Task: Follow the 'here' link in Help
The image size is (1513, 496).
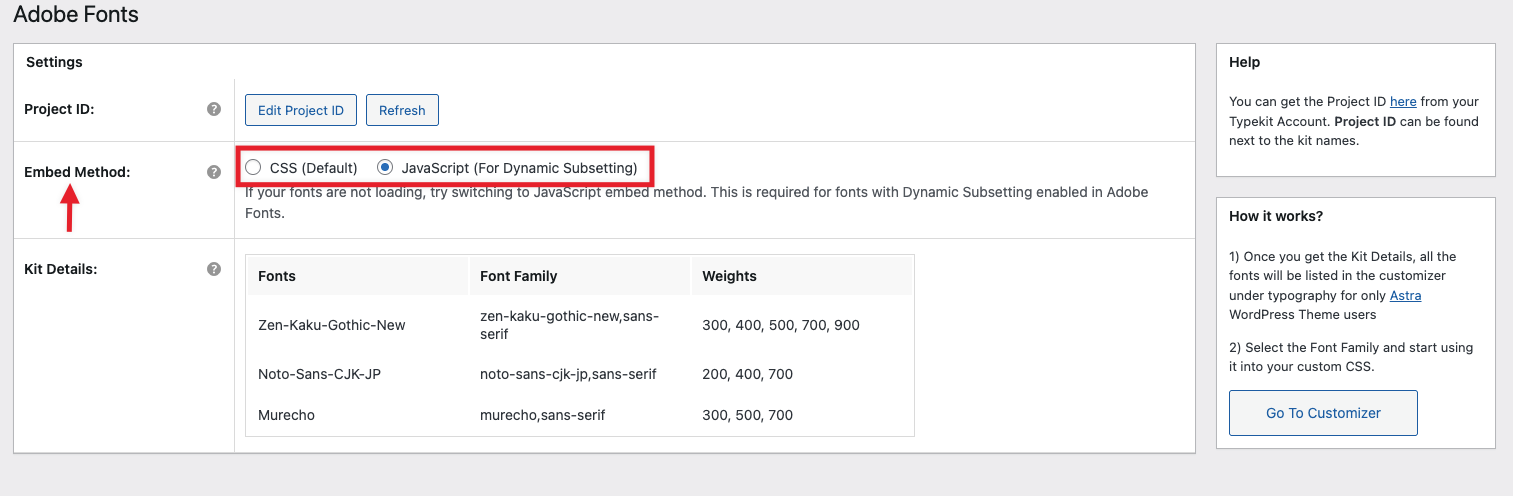Action: (1403, 101)
